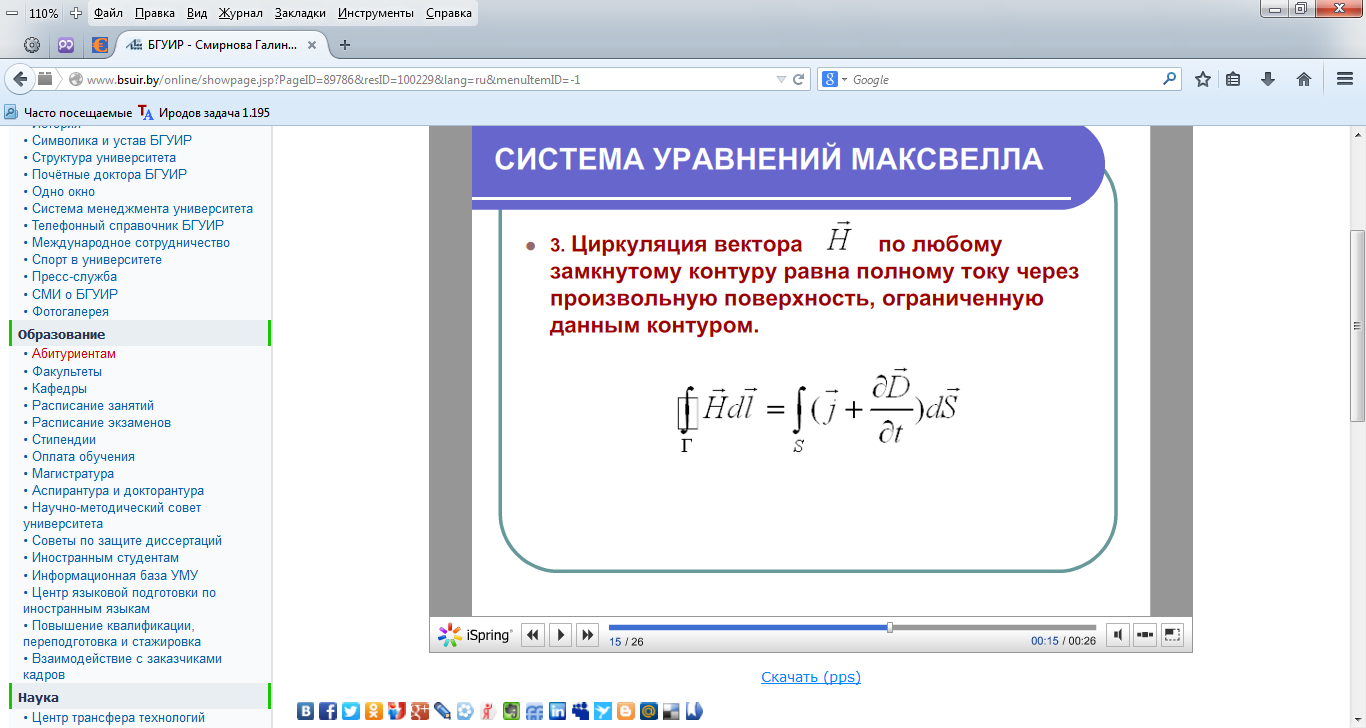Viewport: 1366px width, 728px height.
Task: Open the Закладки menu
Action: point(301,13)
